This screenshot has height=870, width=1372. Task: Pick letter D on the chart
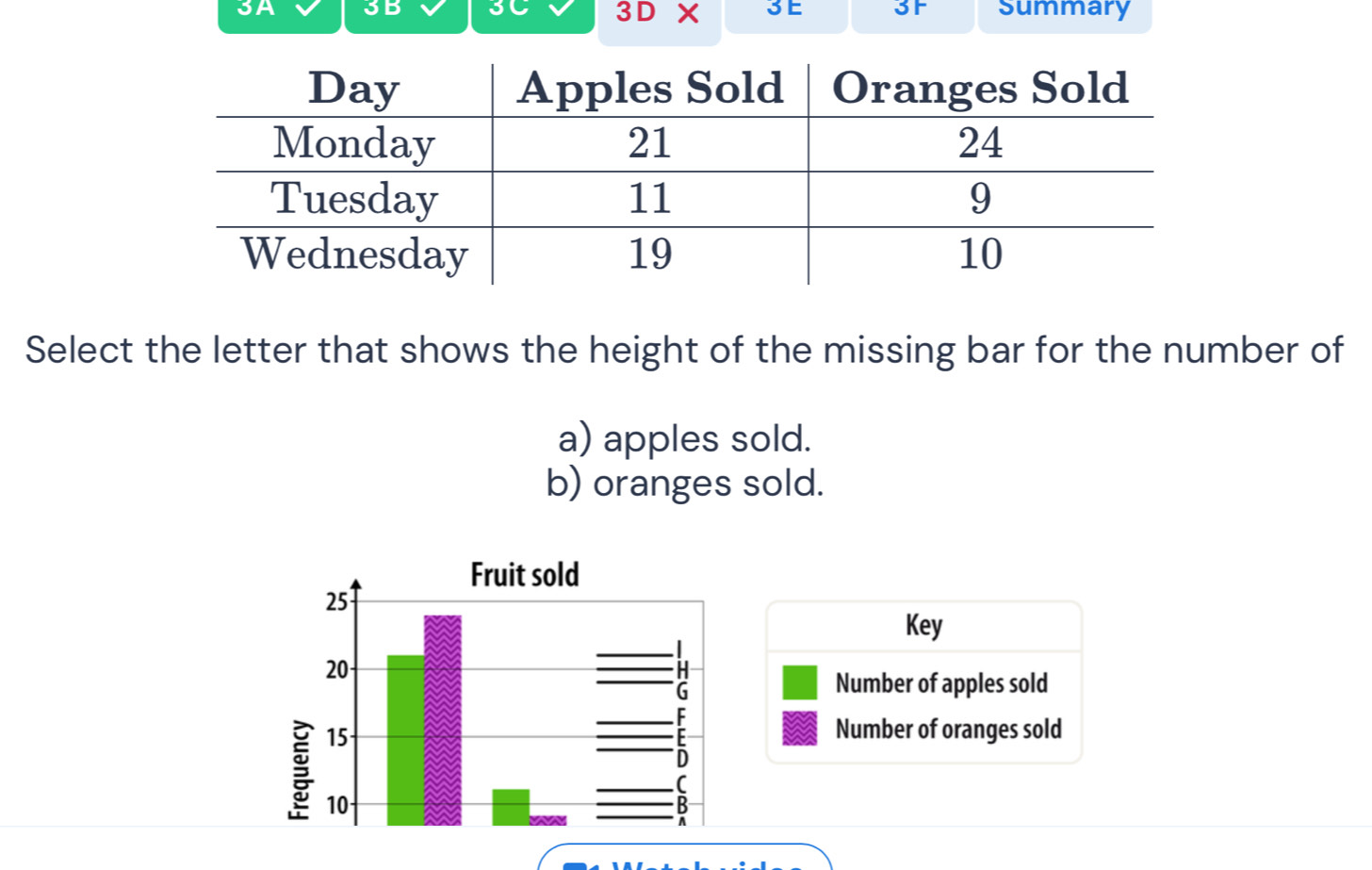coord(682,759)
